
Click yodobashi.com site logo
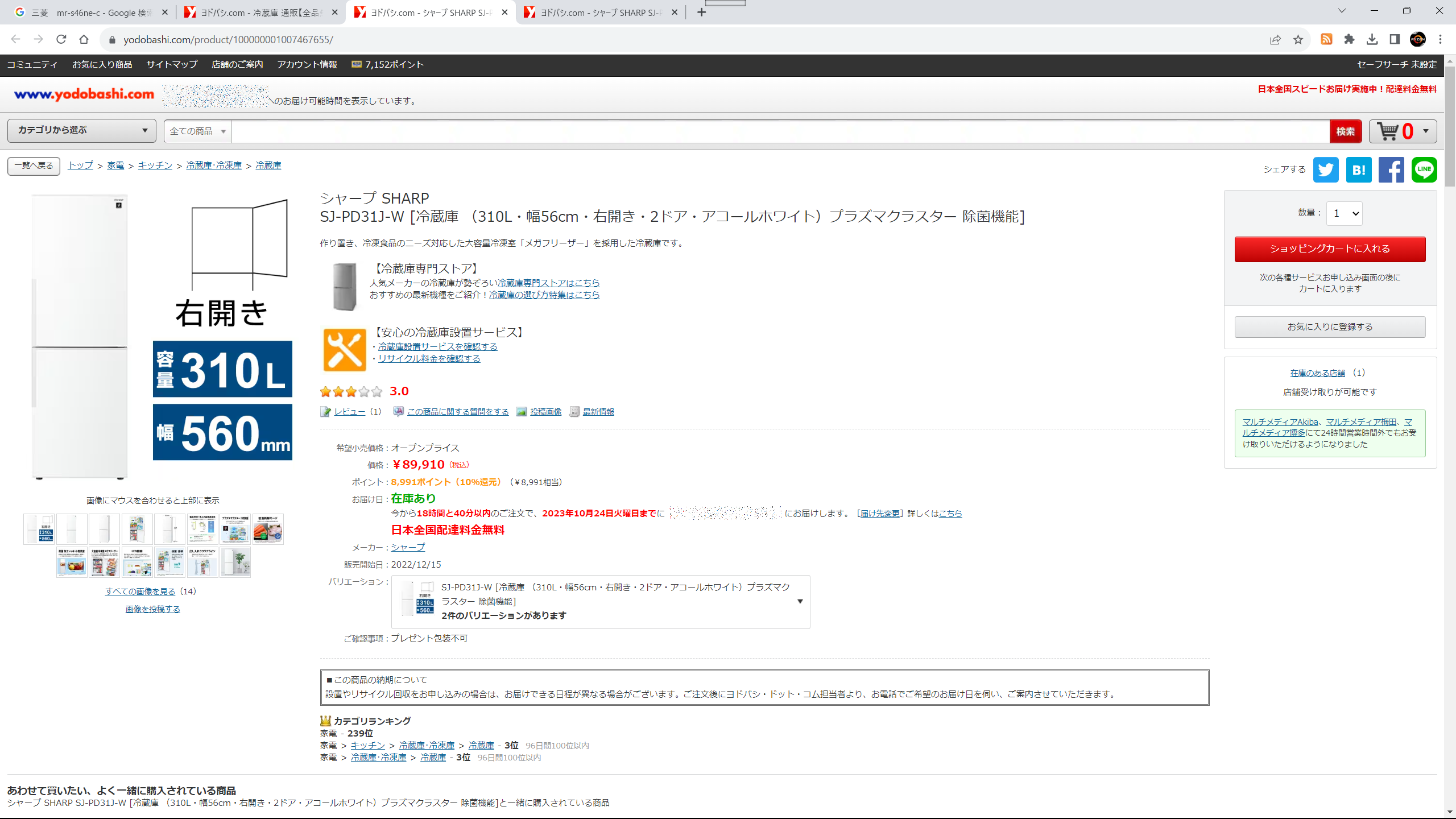click(84, 94)
